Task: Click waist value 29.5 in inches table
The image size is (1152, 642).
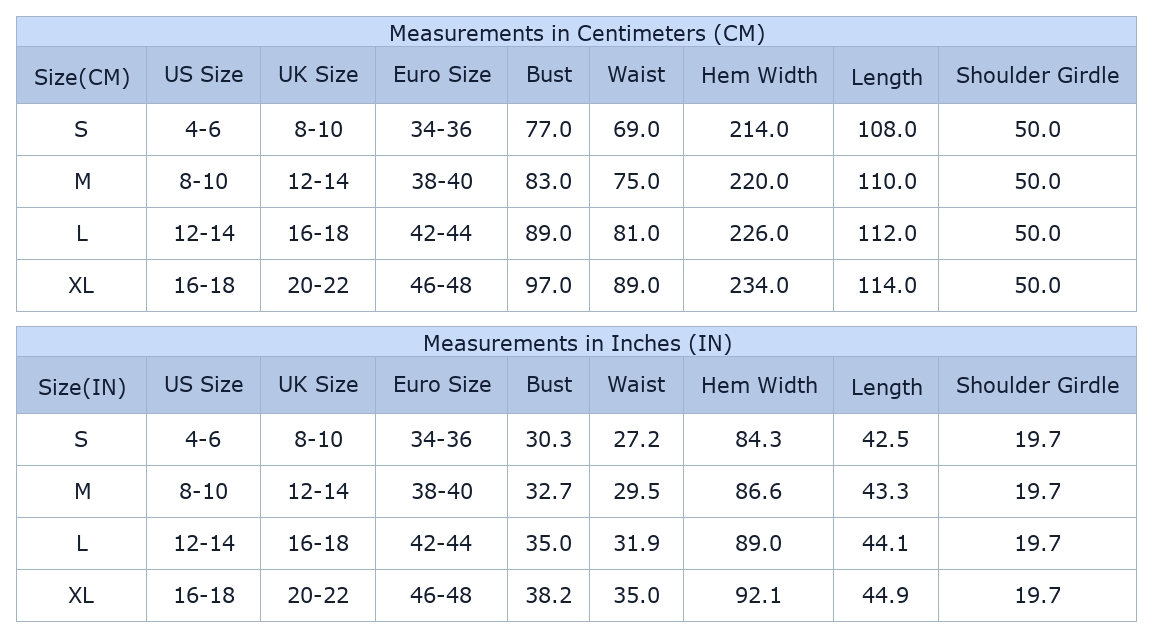Action: (636, 491)
